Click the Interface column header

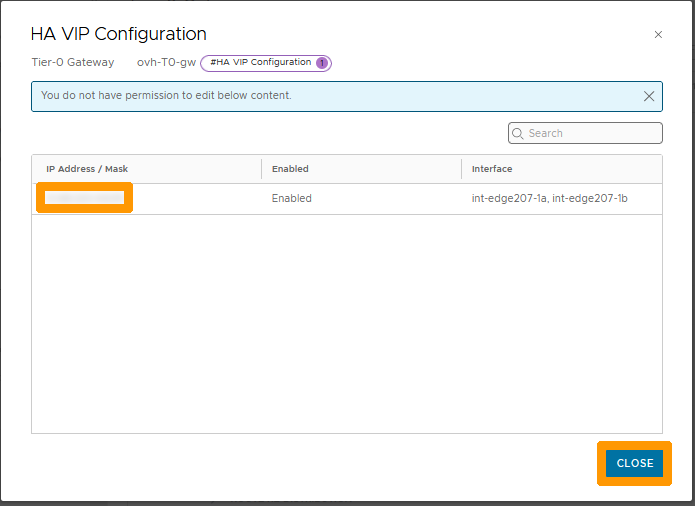(492, 169)
